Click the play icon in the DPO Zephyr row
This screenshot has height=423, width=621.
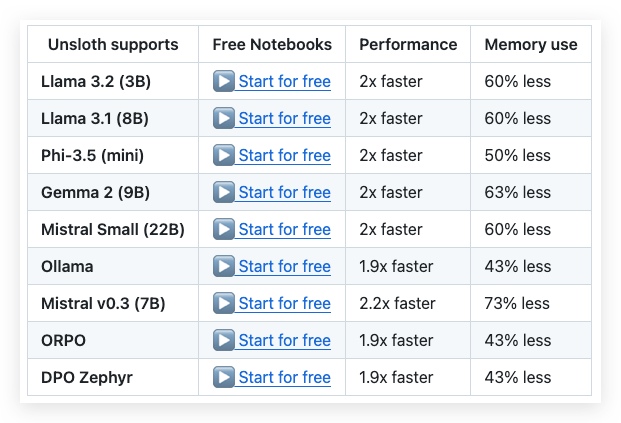coord(224,377)
